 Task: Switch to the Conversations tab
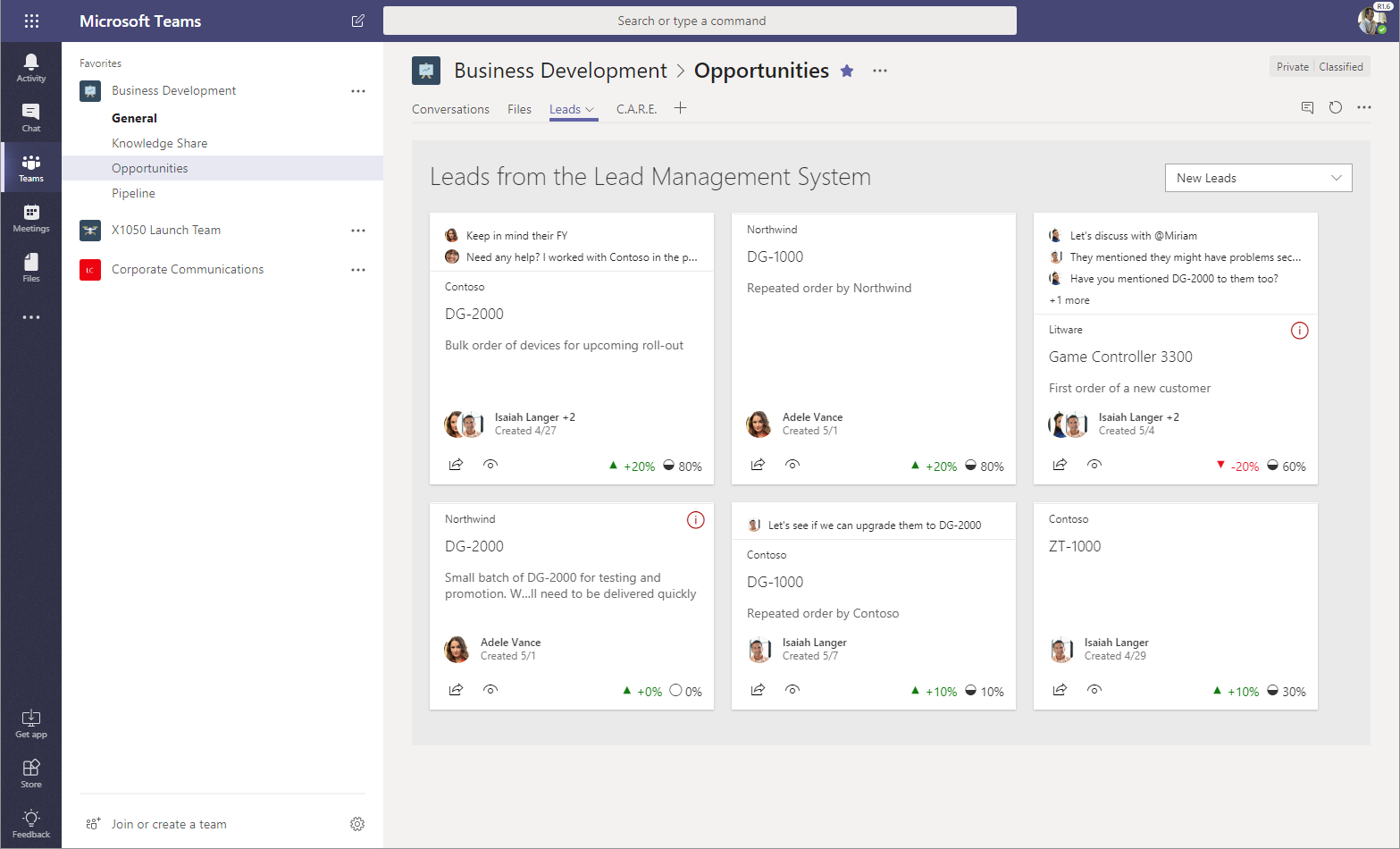click(450, 109)
